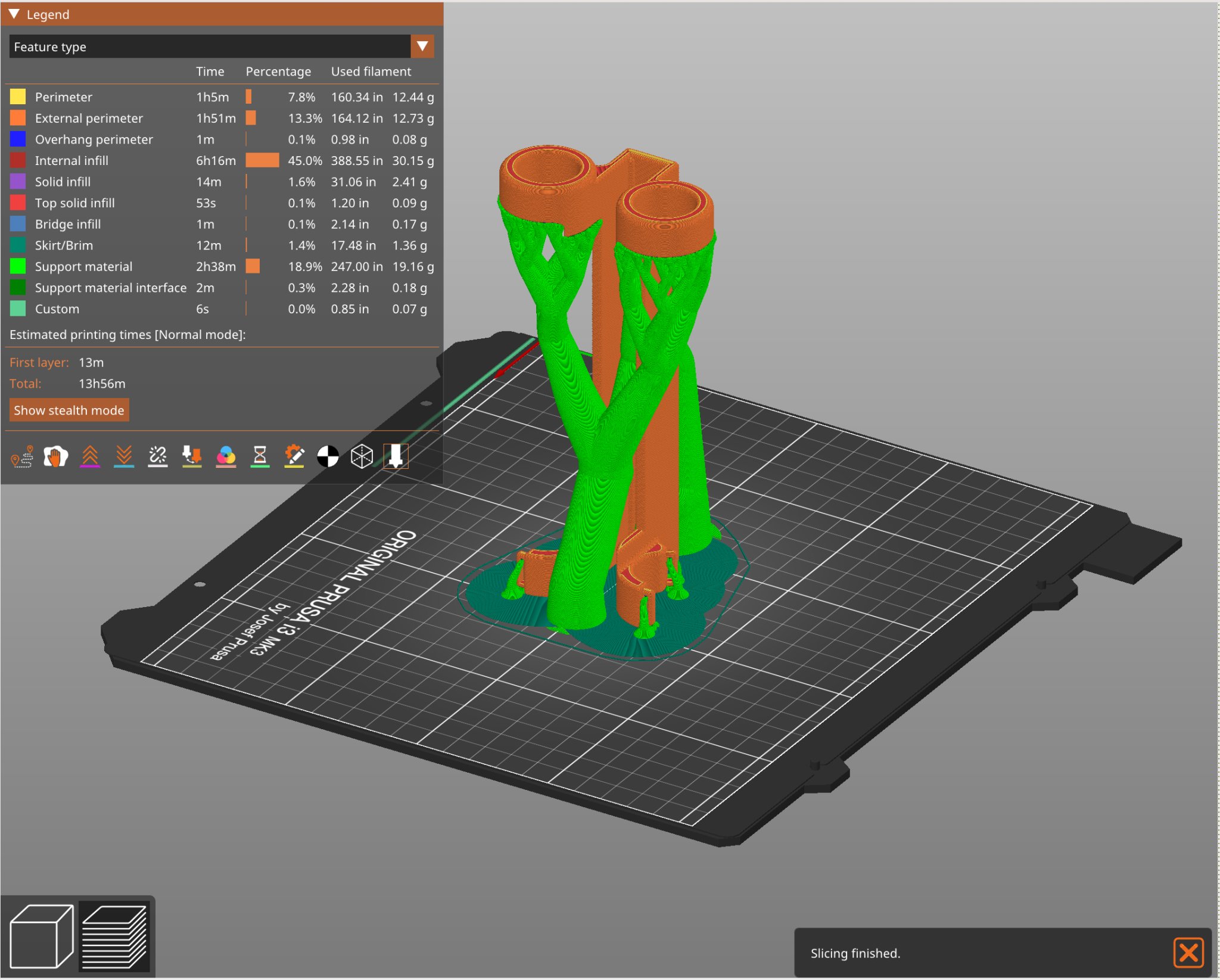Collapse the Legend panel triangle
This screenshot has height=980, width=1220.
click(x=14, y=14)
